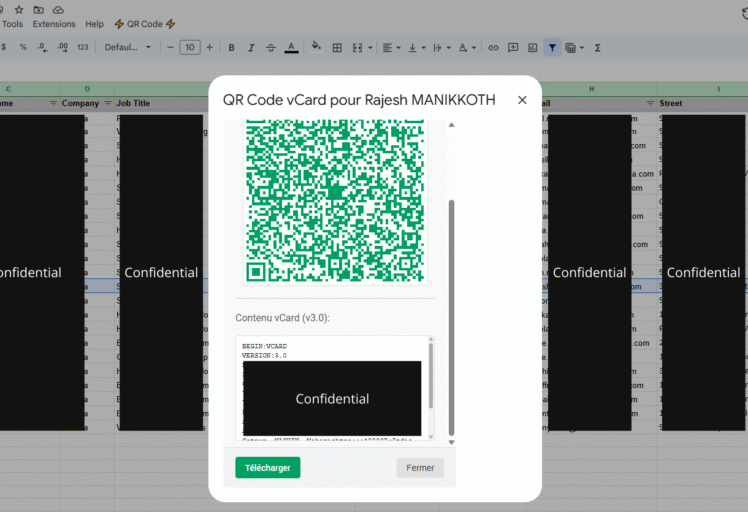The width and height of the screenshot is (748, 512).
Task: Toggle the Company column filter
Action: 106,104
